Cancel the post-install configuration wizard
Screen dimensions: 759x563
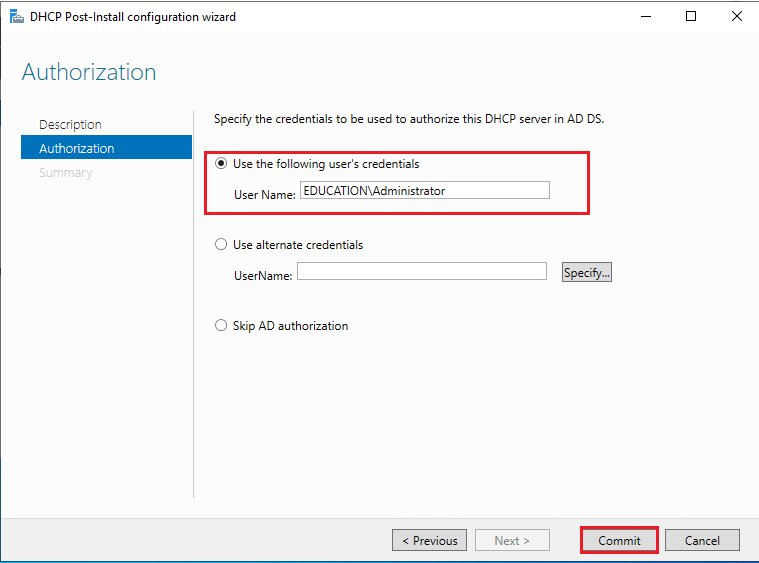(702, 540)
